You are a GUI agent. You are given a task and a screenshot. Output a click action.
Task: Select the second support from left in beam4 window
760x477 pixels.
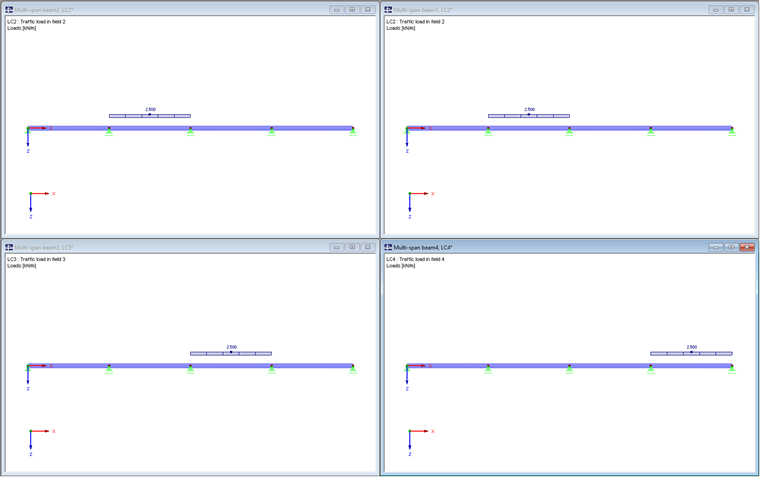coord(488,369)
